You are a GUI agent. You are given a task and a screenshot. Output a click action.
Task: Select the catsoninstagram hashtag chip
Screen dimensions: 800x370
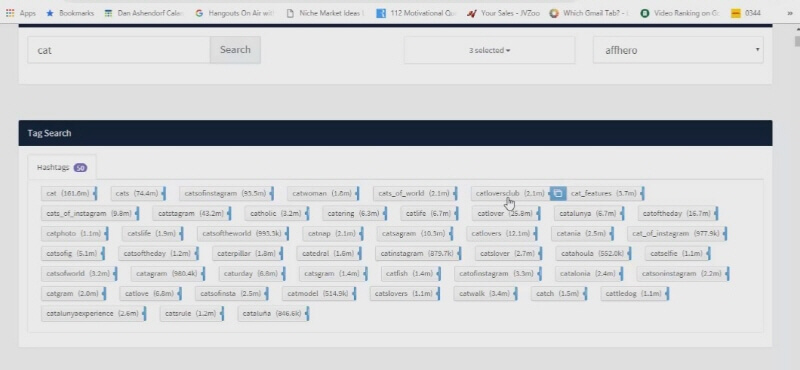click(684, 273)
